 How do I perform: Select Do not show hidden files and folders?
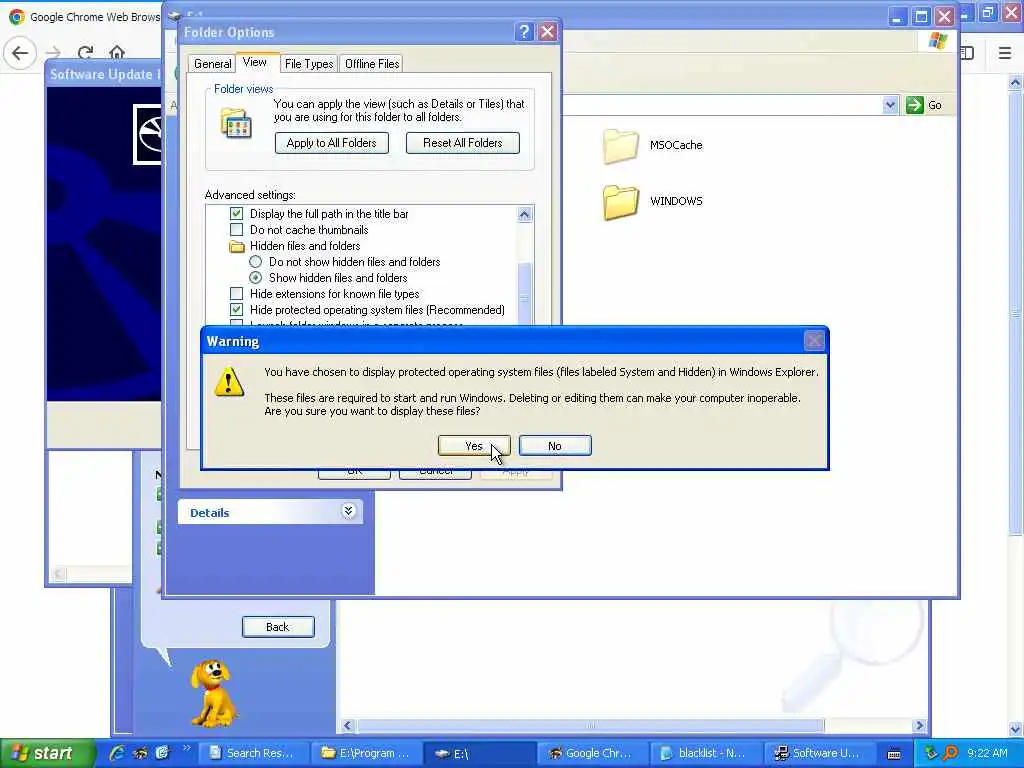(255, 262)
